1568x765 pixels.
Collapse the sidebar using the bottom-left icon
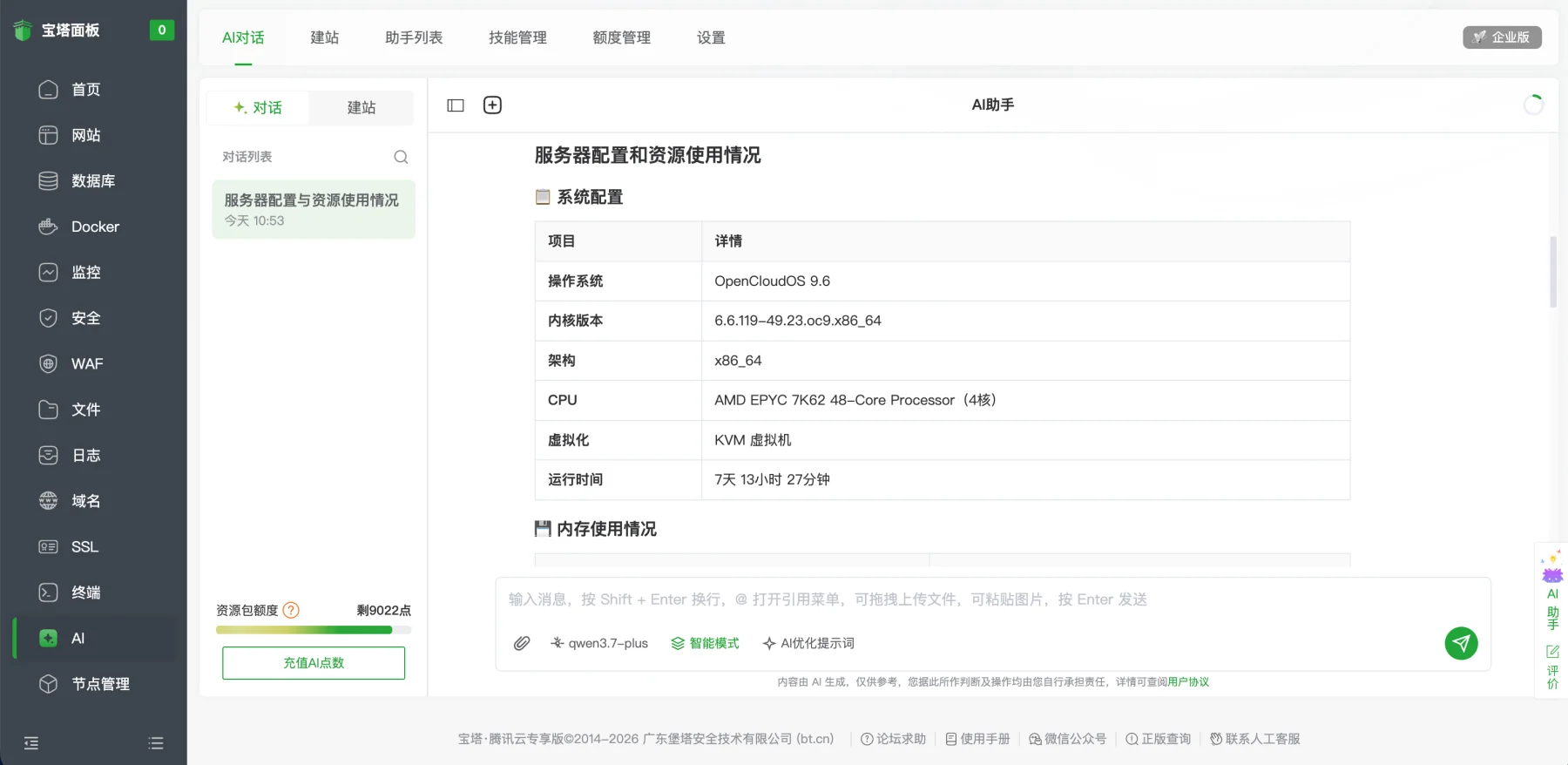(31, 743)
